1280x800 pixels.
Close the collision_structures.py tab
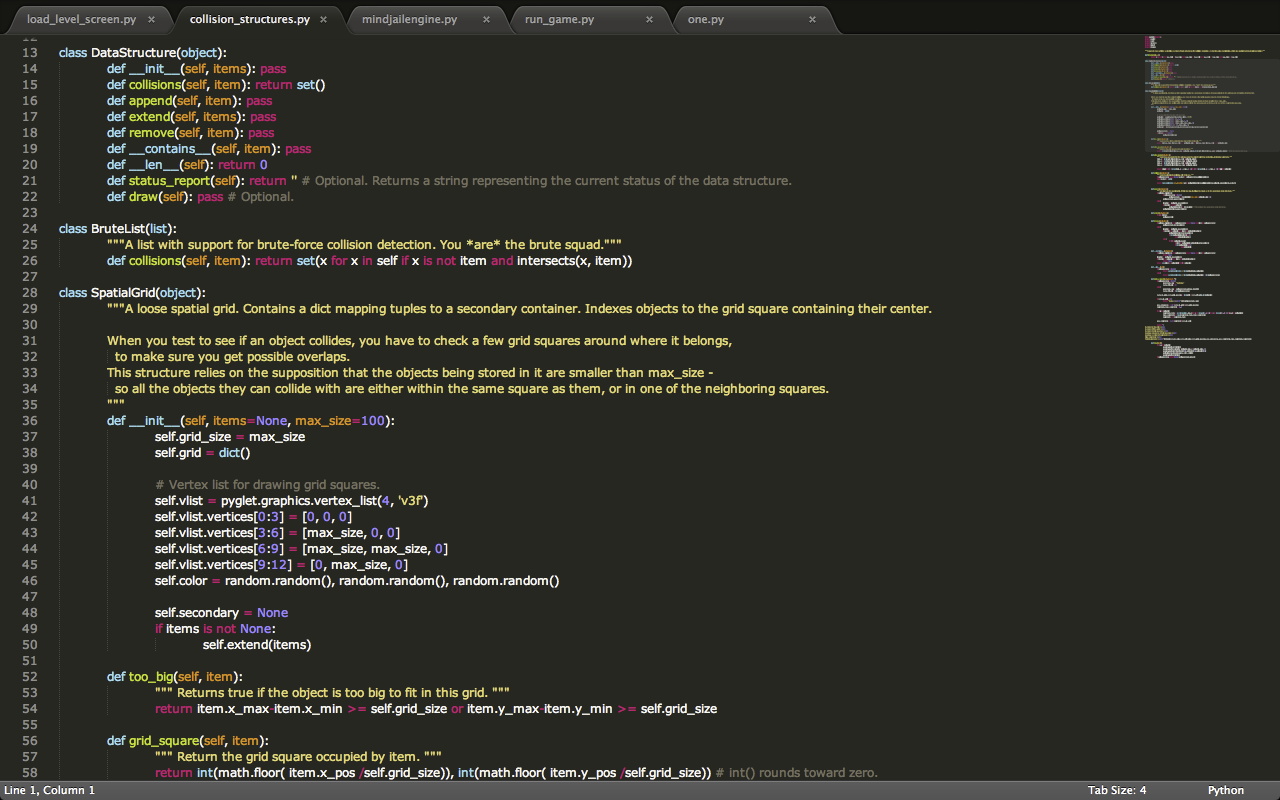tap(324, 19)
